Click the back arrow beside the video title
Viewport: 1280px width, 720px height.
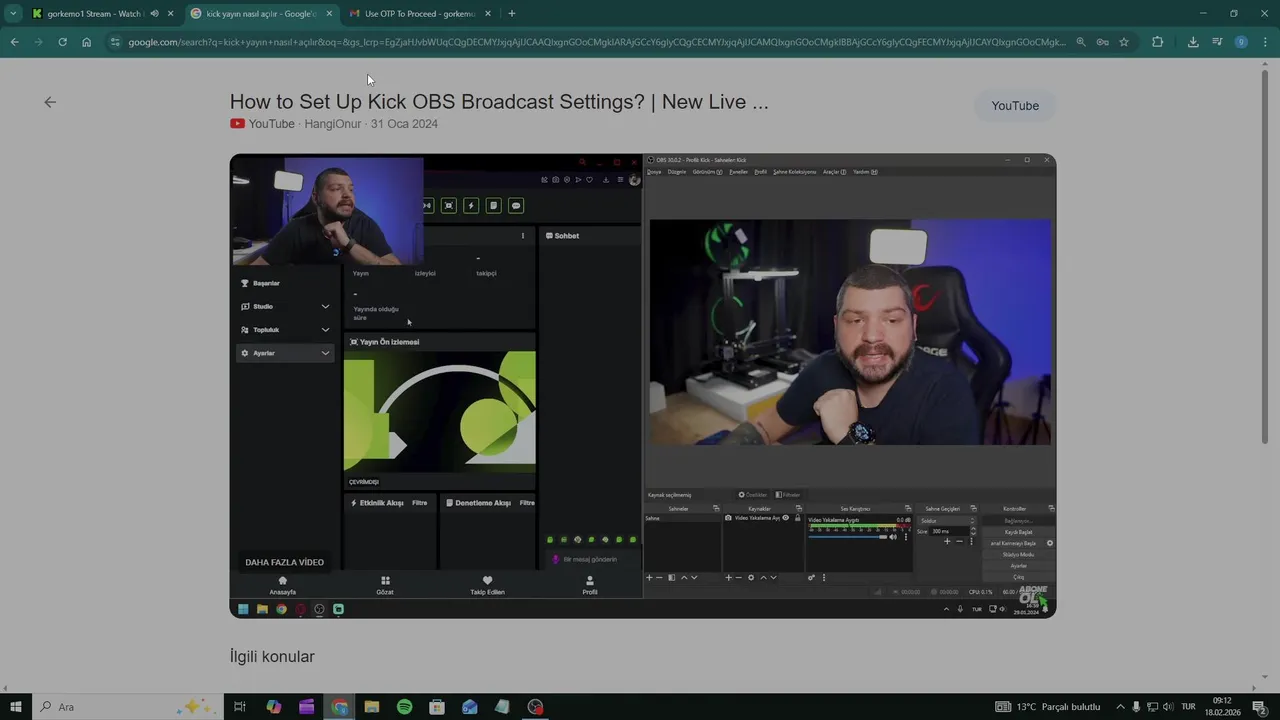tap(50, 102)
